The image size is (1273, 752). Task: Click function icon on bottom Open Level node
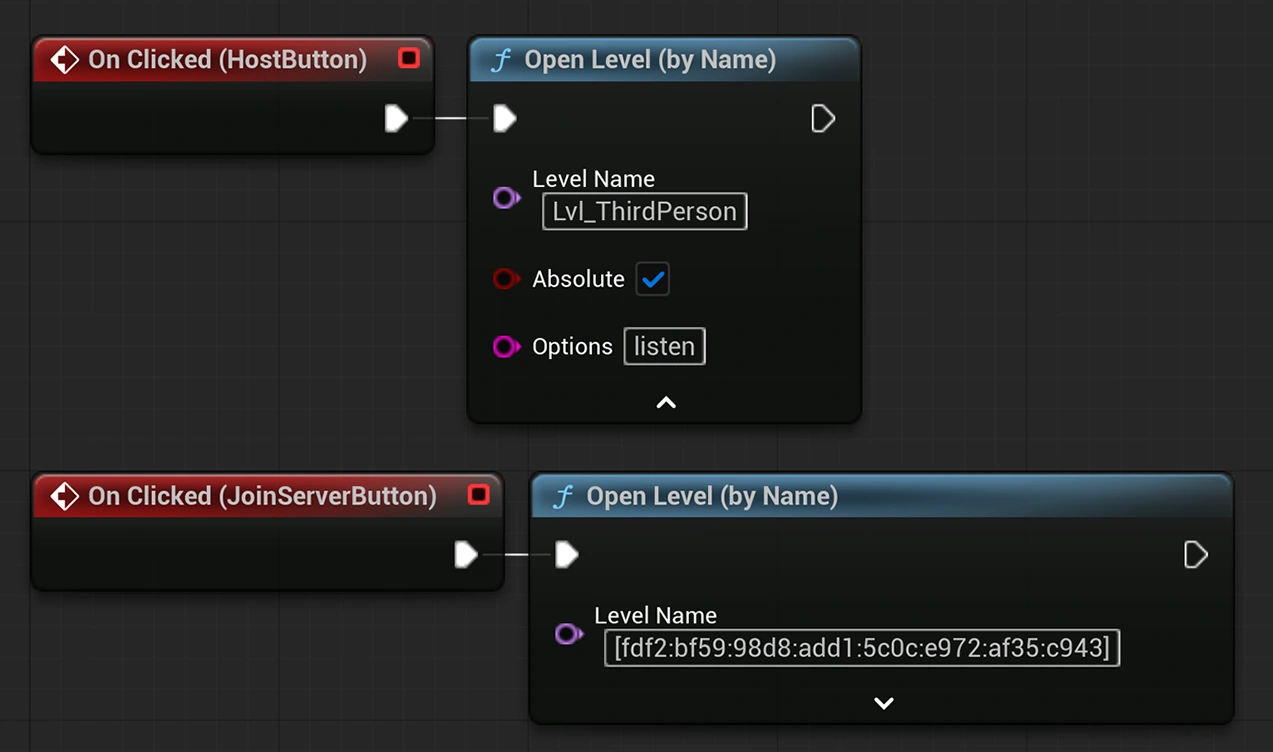pyautogui.click(x=563, y=496)
